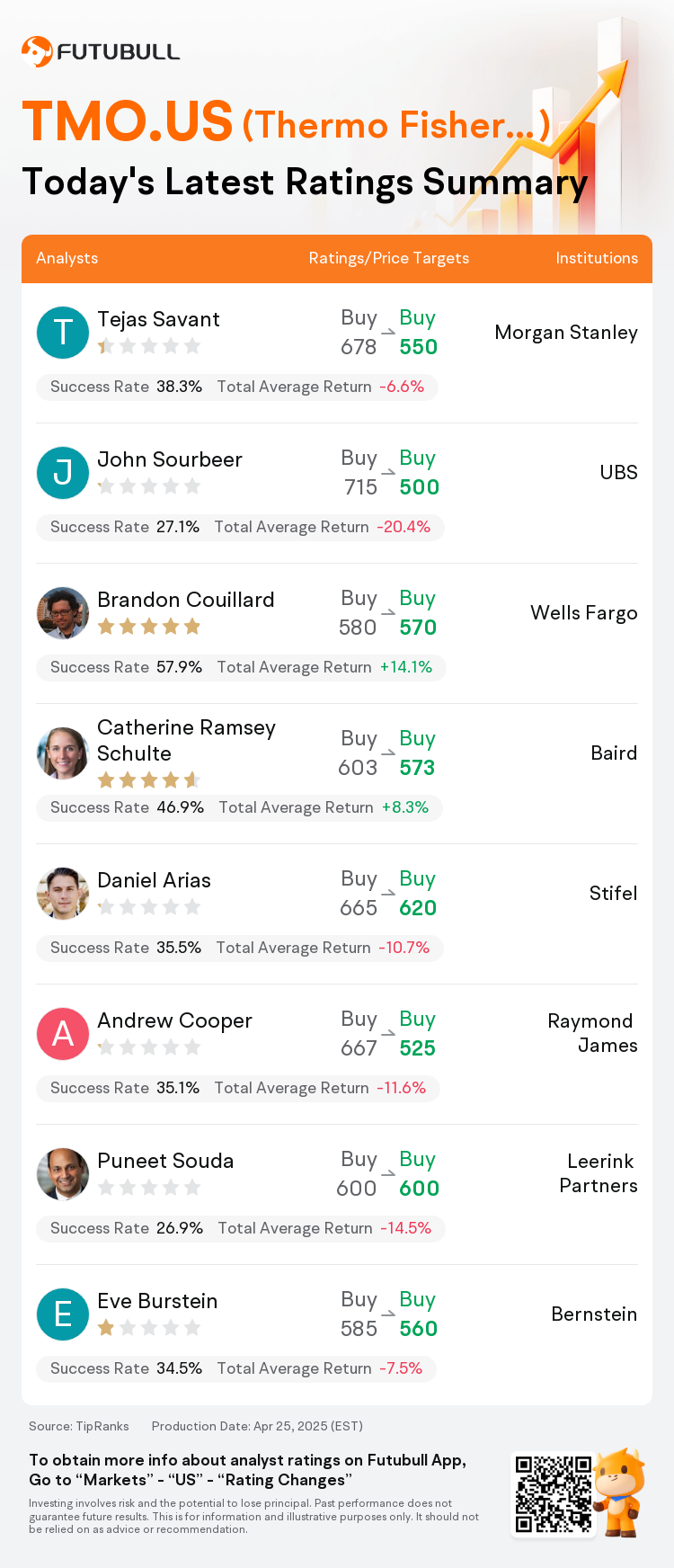Viewport: 674px width, 1568px height.
Task: Open the Morgan Stanley institution name
Action: coord(566,333)
